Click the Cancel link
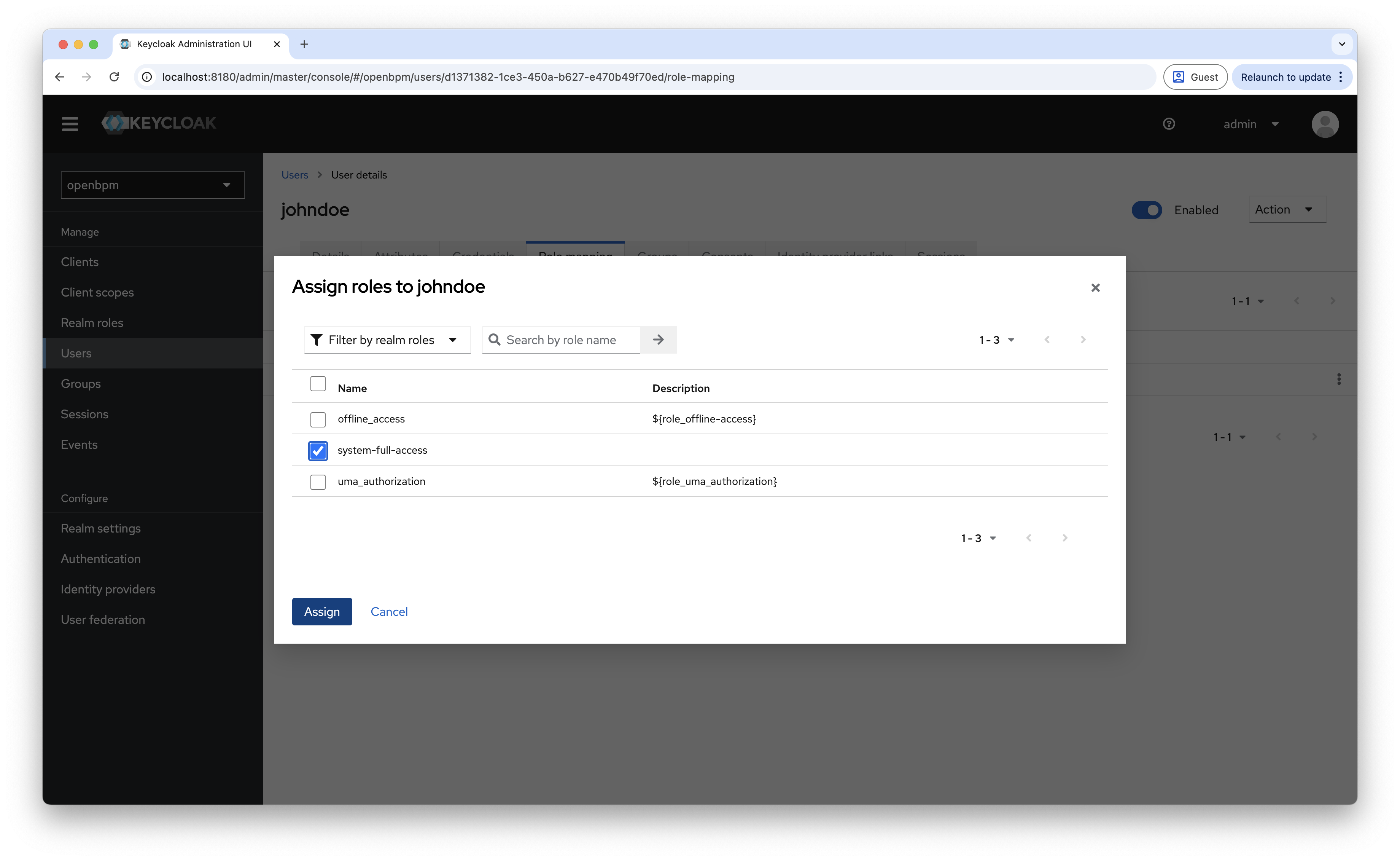Image resolution: width=1400 pixels, height=861 pixels. point(389,611)
